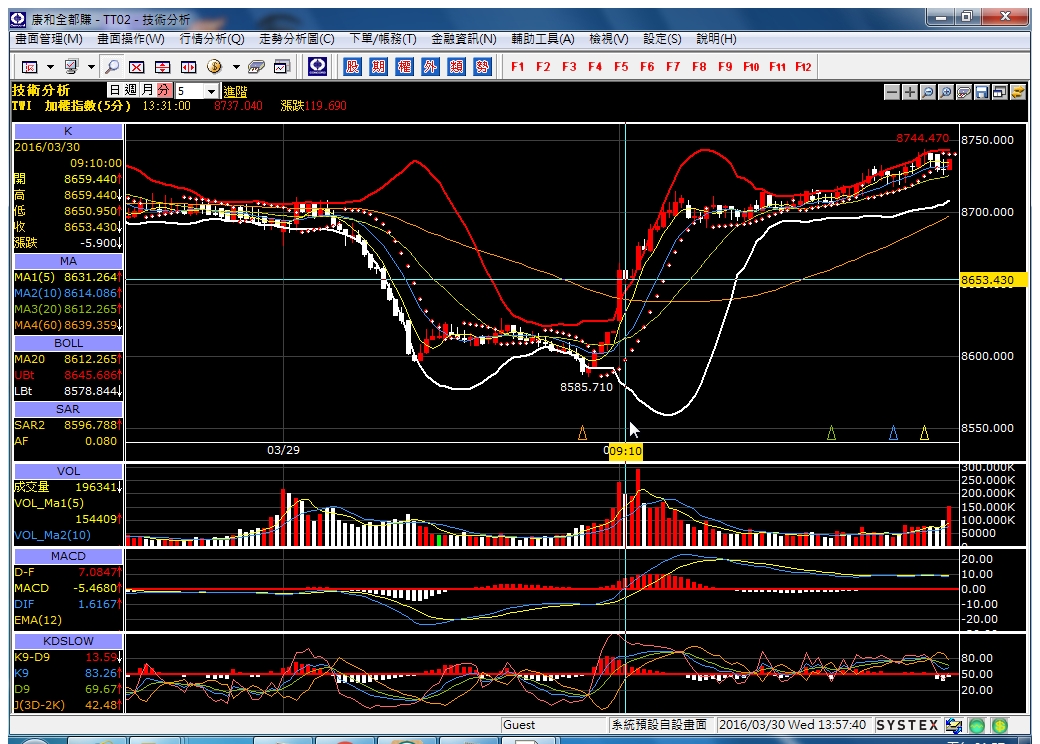Click the 8585.710 low price label
The image size is (1040, 744).
pos(586,387)
